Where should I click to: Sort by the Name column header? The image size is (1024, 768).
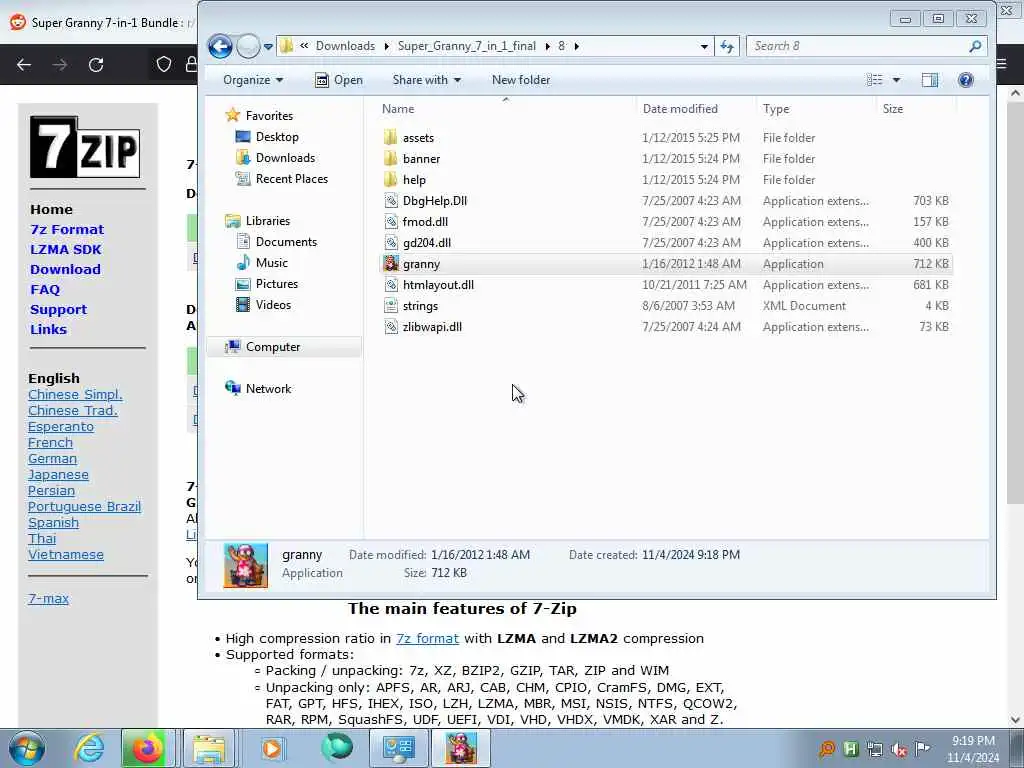(x=398, y=109)
